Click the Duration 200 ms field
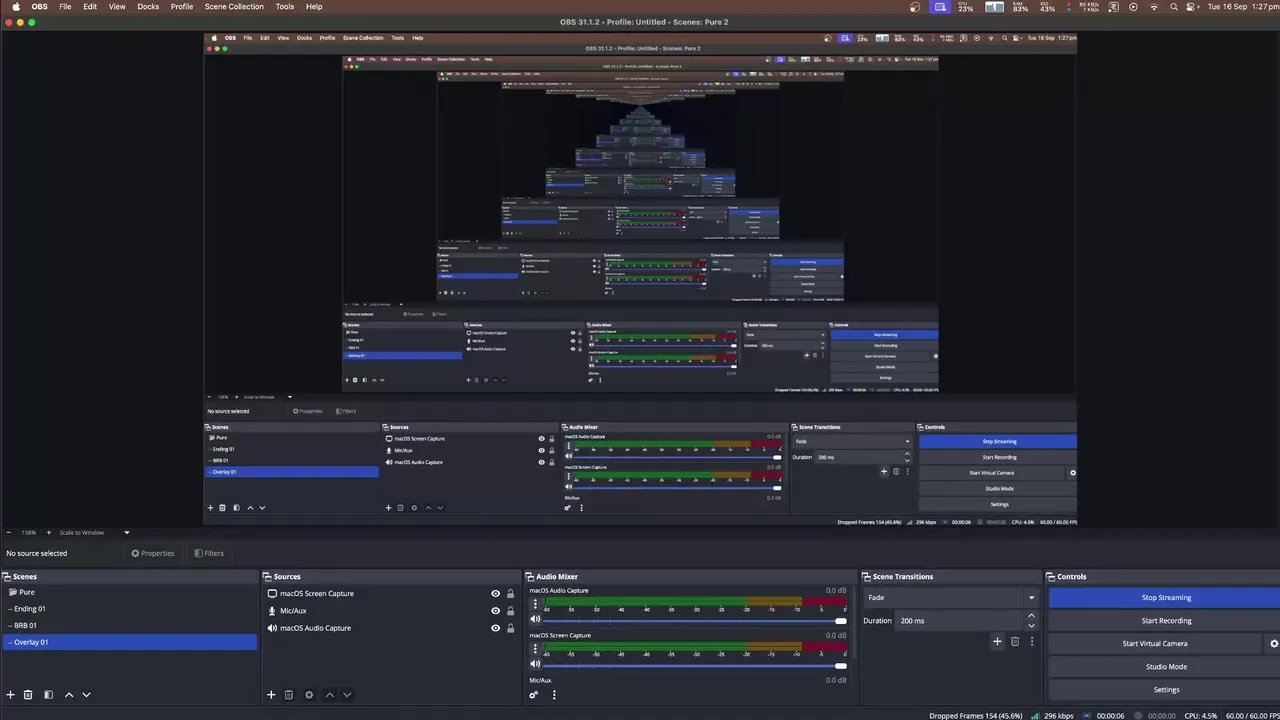Screen dimensions: 1280x720 pyautogui.click(x=960, y=620)
